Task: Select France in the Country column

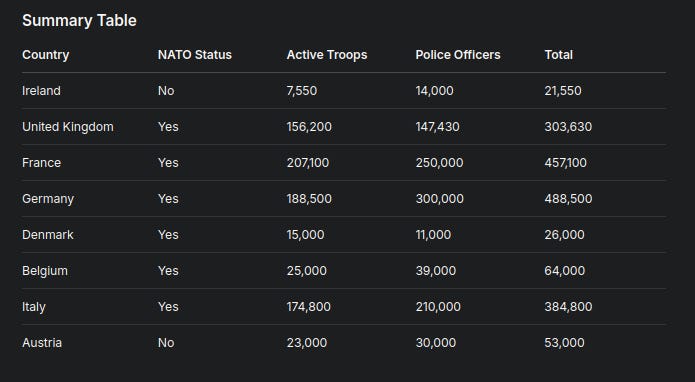Action: coord(41,163)
